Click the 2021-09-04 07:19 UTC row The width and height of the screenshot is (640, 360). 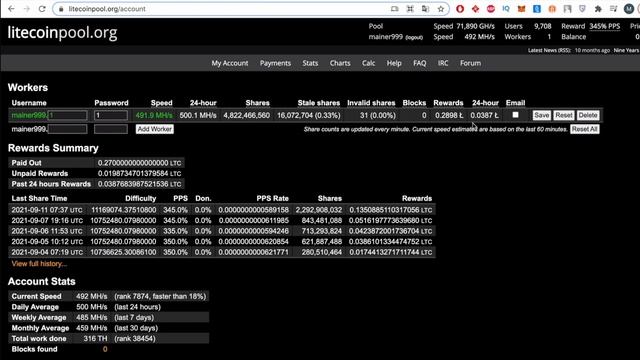222,252
